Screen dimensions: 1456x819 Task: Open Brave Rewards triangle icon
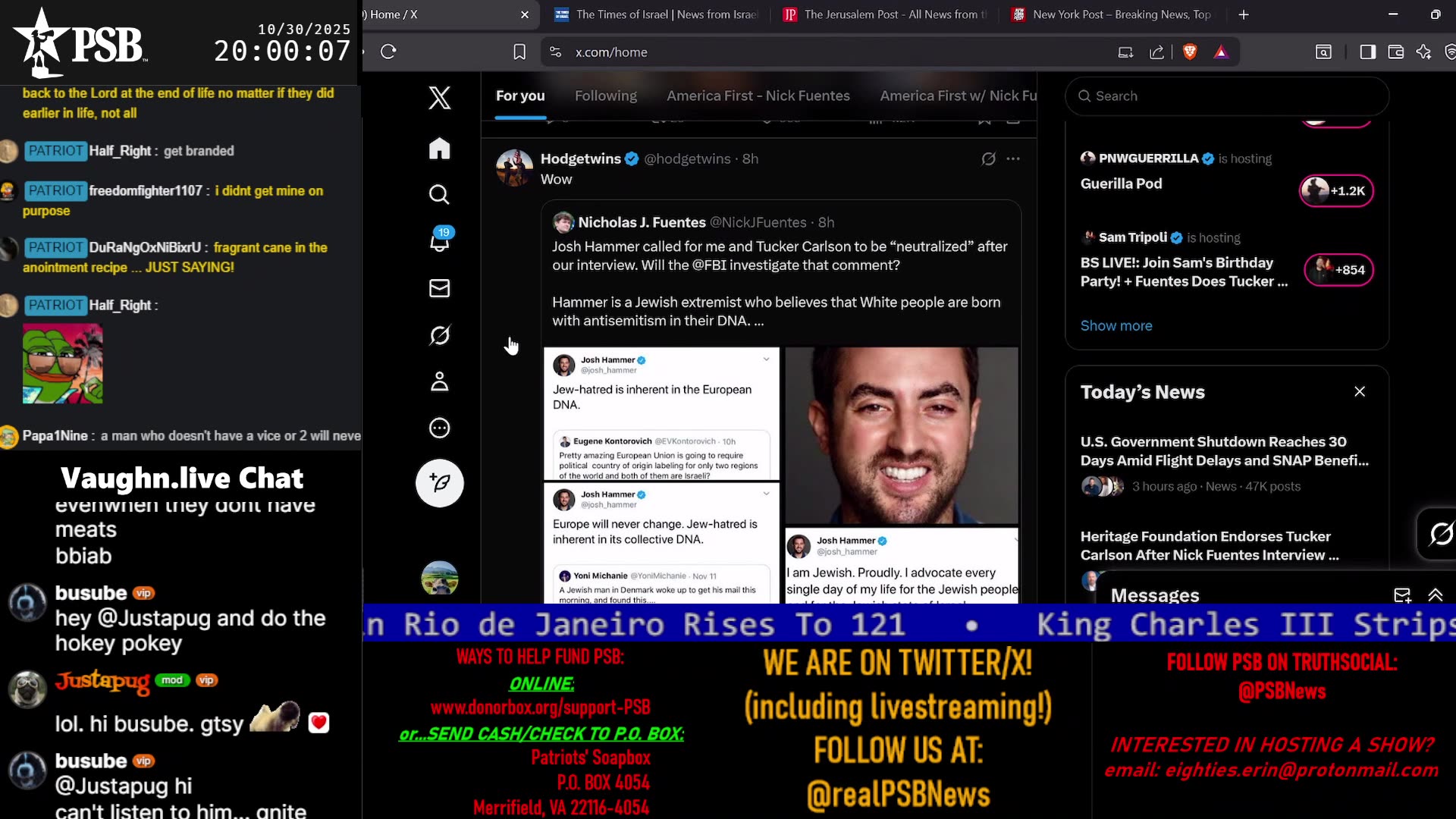(1222, 52)
